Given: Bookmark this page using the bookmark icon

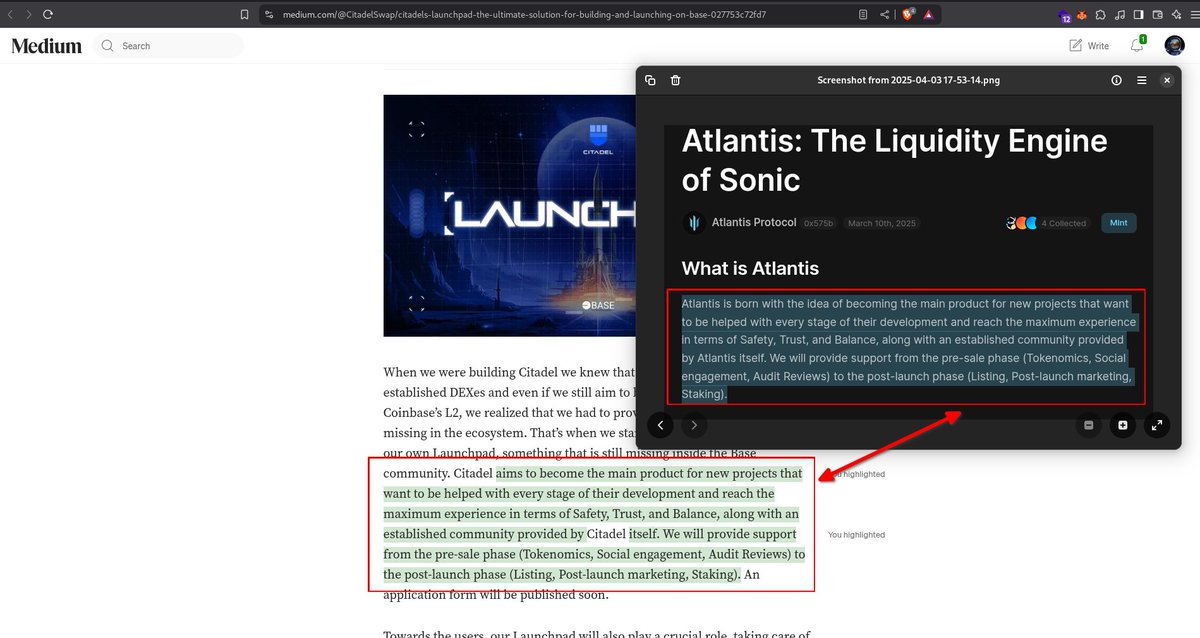Looking at the screenshot, I should (x=245, y=14).
